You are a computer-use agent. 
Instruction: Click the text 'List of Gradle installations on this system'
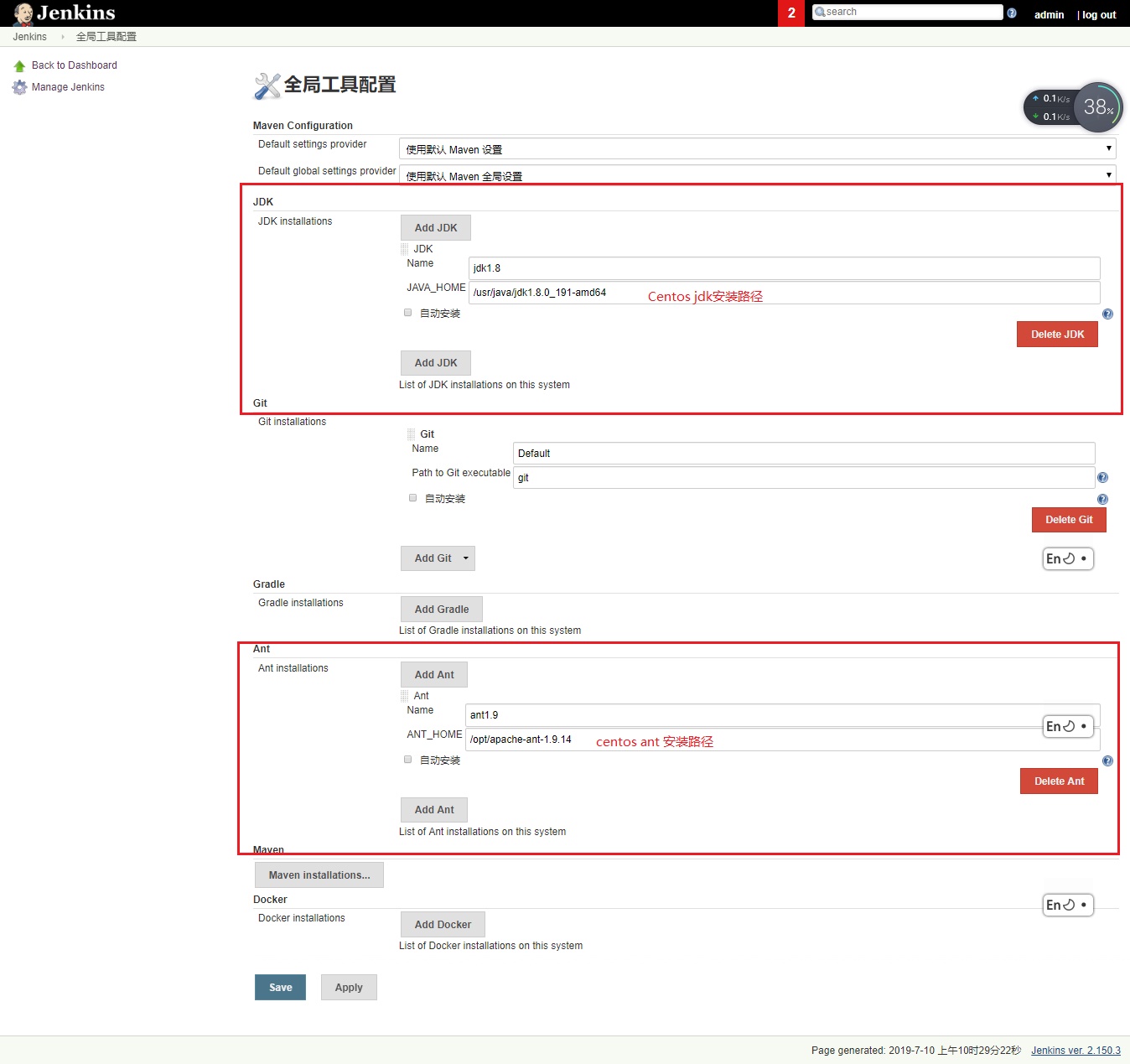(490, 631)
